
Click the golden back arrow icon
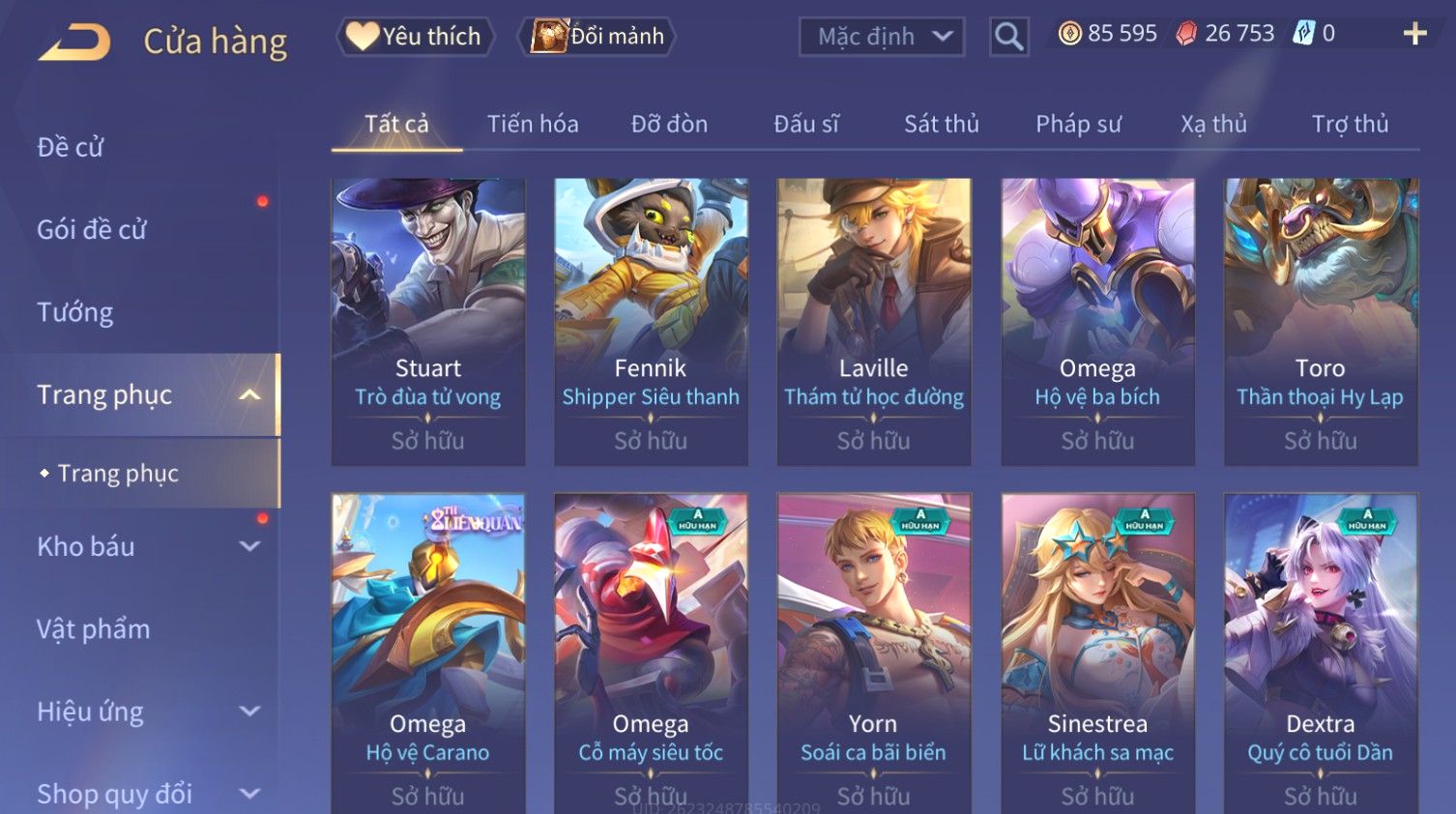(x=74, y=43)
